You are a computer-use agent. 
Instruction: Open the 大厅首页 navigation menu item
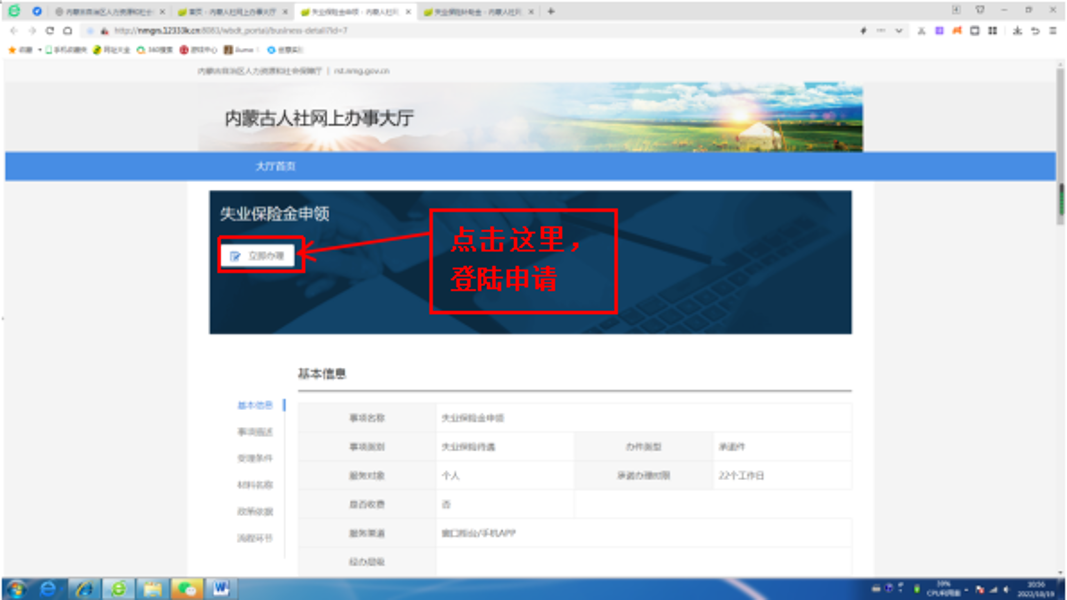coord(275,166)
